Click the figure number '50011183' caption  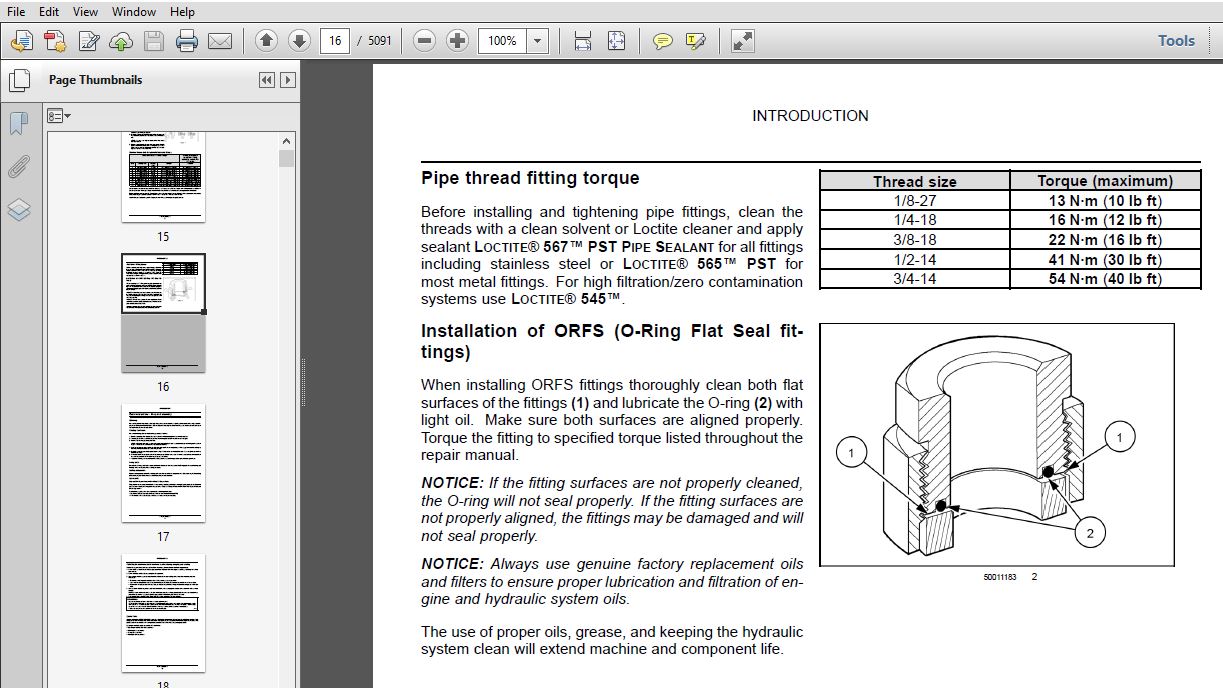pyautogui.click(x=1000, y=577)
